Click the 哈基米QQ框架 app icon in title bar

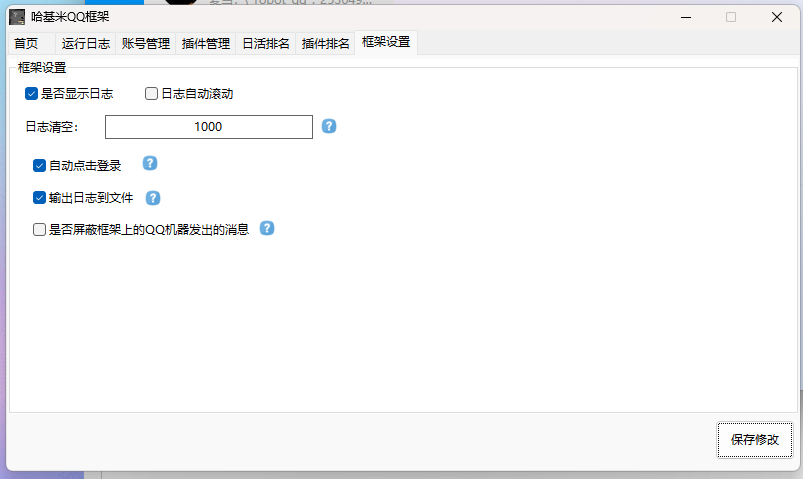pos(17,17)
